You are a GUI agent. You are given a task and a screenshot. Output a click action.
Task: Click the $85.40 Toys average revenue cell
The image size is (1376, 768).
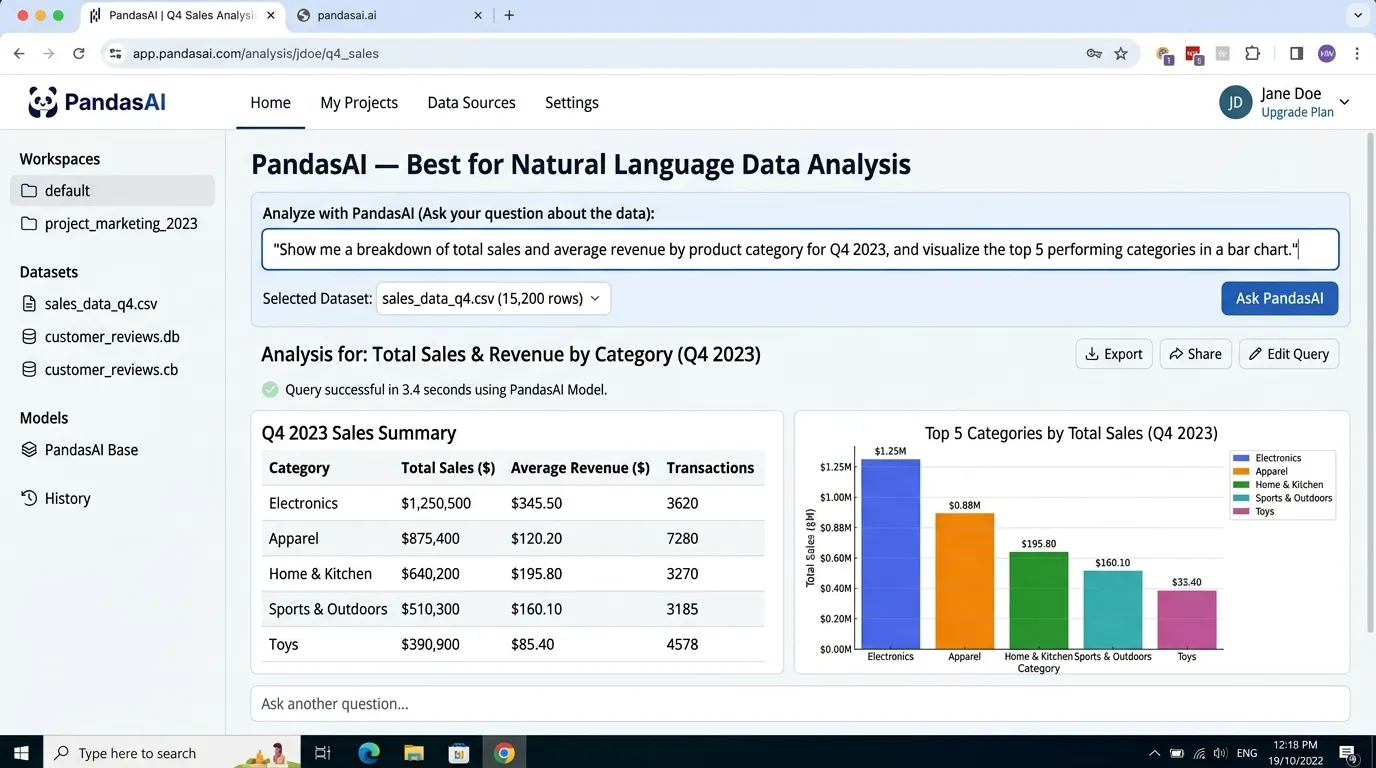point(532,645)
